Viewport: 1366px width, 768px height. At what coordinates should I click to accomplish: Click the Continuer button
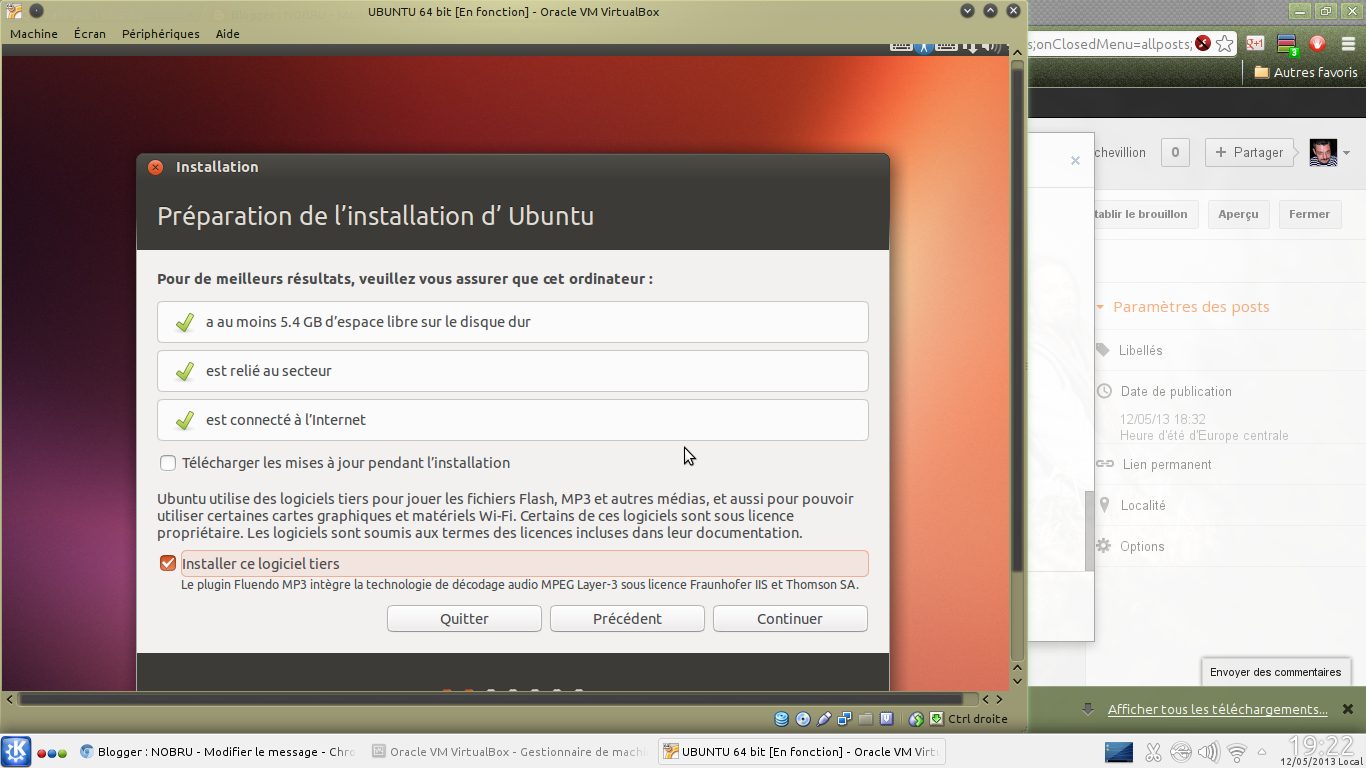[x=790, y=619]
